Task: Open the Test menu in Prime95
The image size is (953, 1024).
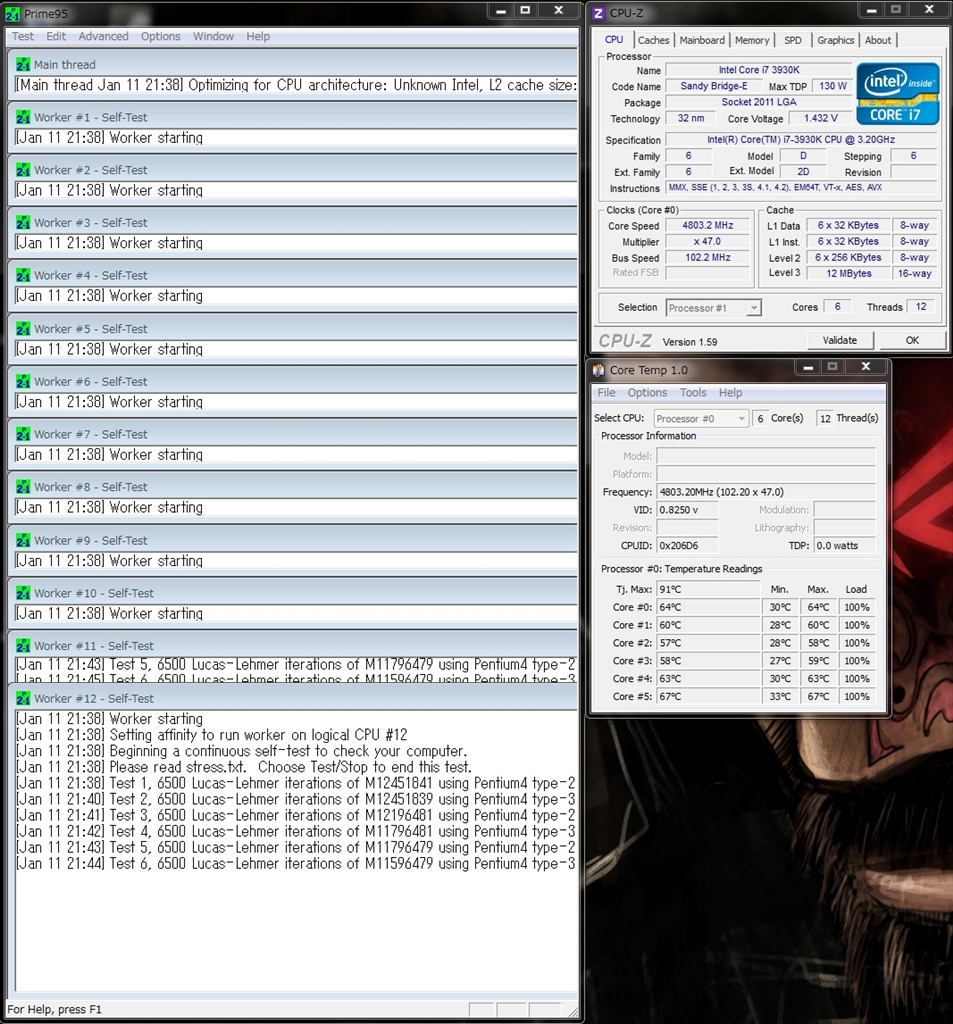Action: (23, 36)
